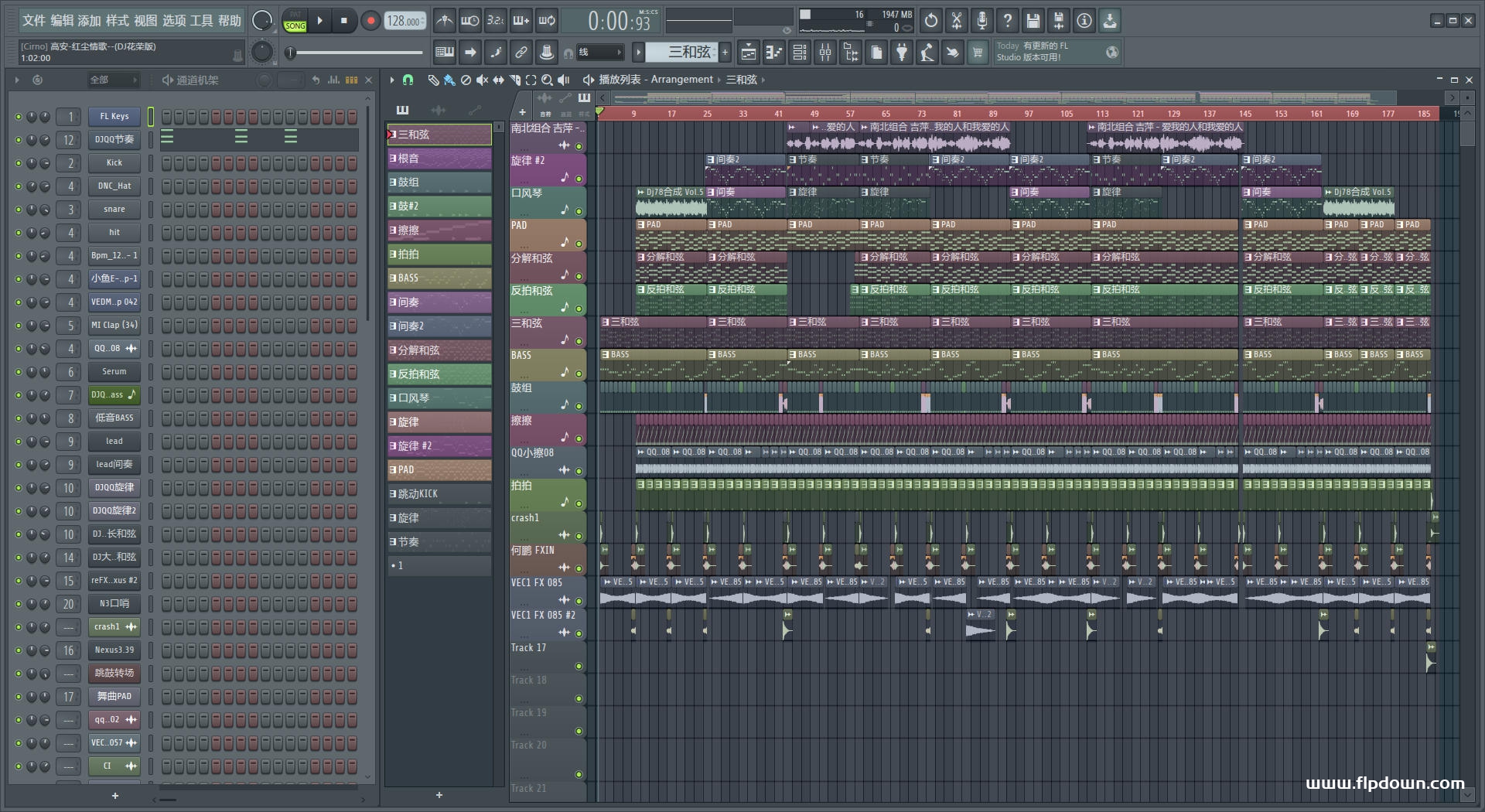
Task: Open the playlist options menu arrow
Action: coord(392,80)
